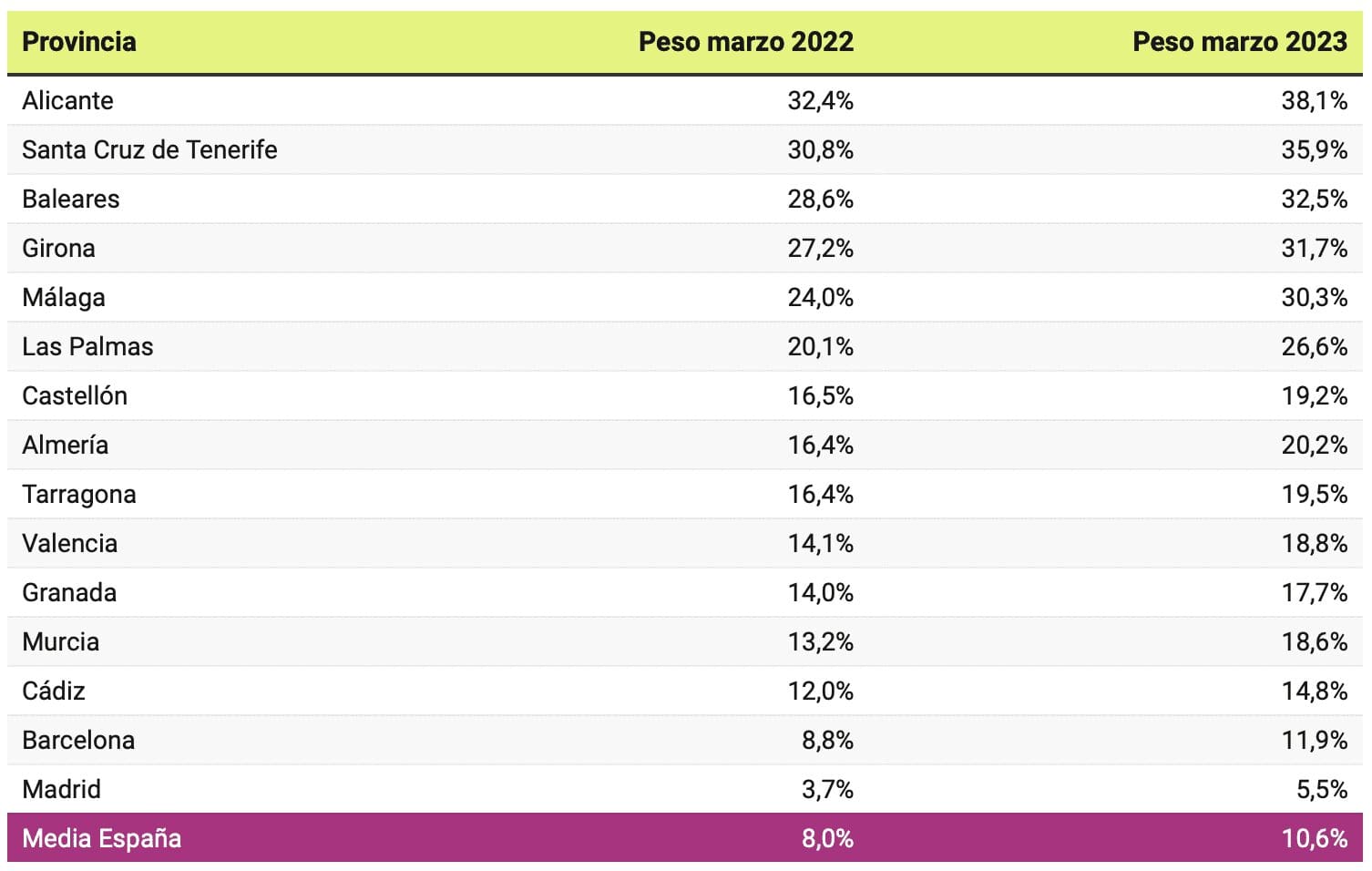This screenshot has height=871, width=1372.
Task: Click Madrid's 2022 value 3,7%
Action: coord(827,789)
